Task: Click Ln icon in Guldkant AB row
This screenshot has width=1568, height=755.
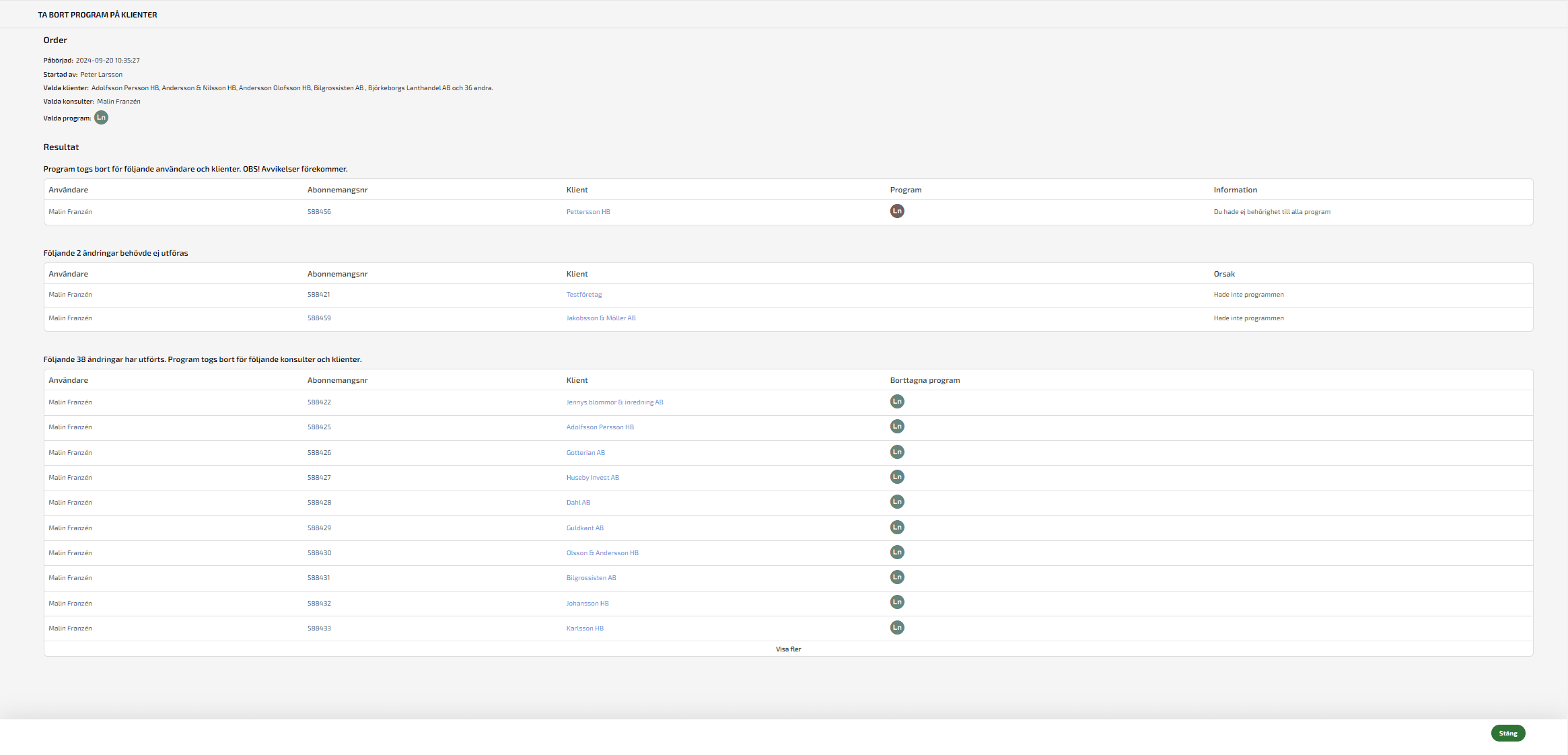Action: point(897,527)
